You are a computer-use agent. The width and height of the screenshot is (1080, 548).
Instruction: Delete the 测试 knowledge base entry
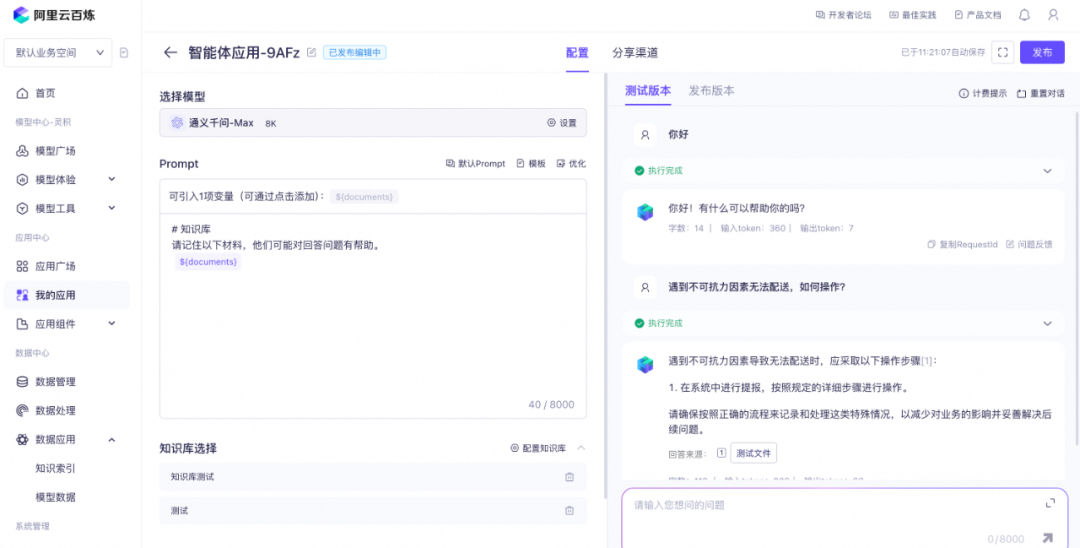coord(570,511)
